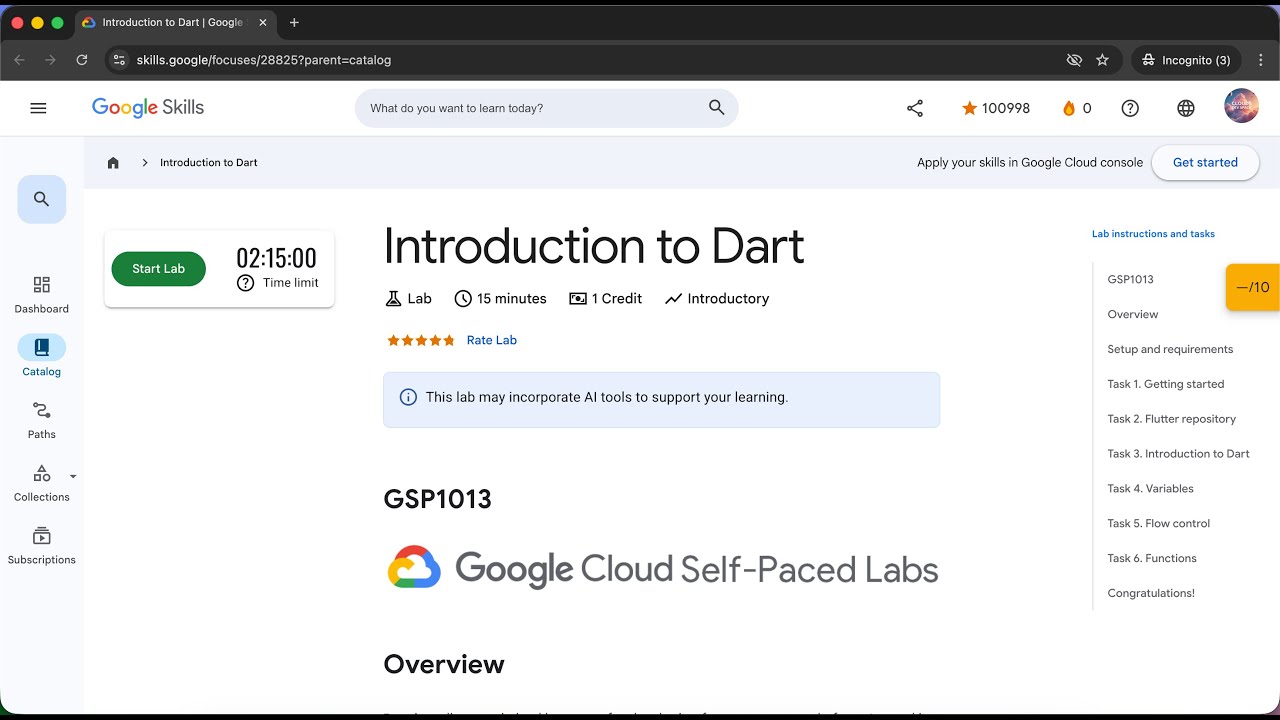Jump to Task 6. Functions
The image size is (1280, 720).
[1152, 559]
